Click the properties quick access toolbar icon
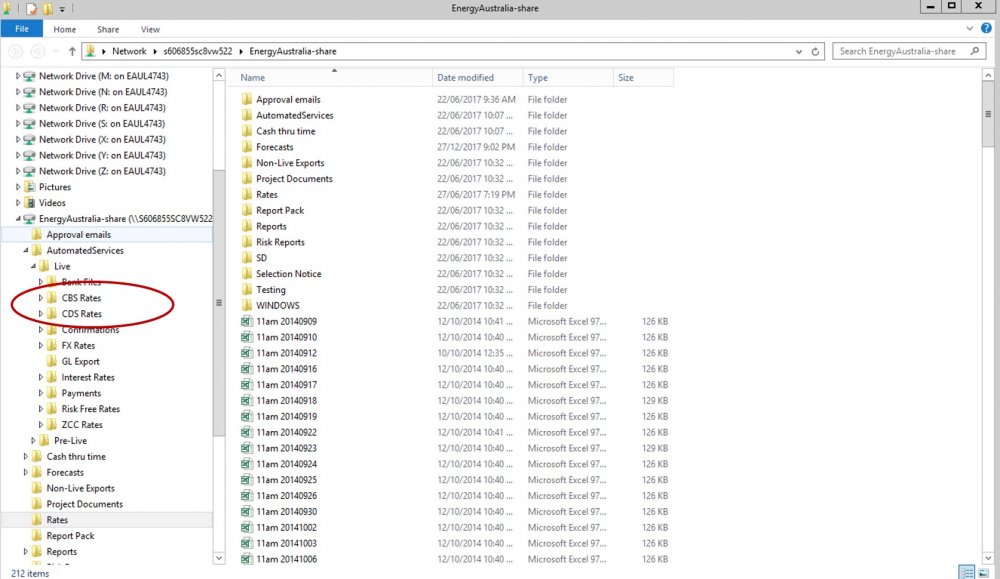 pyautogui.click(x=31, y=8)
